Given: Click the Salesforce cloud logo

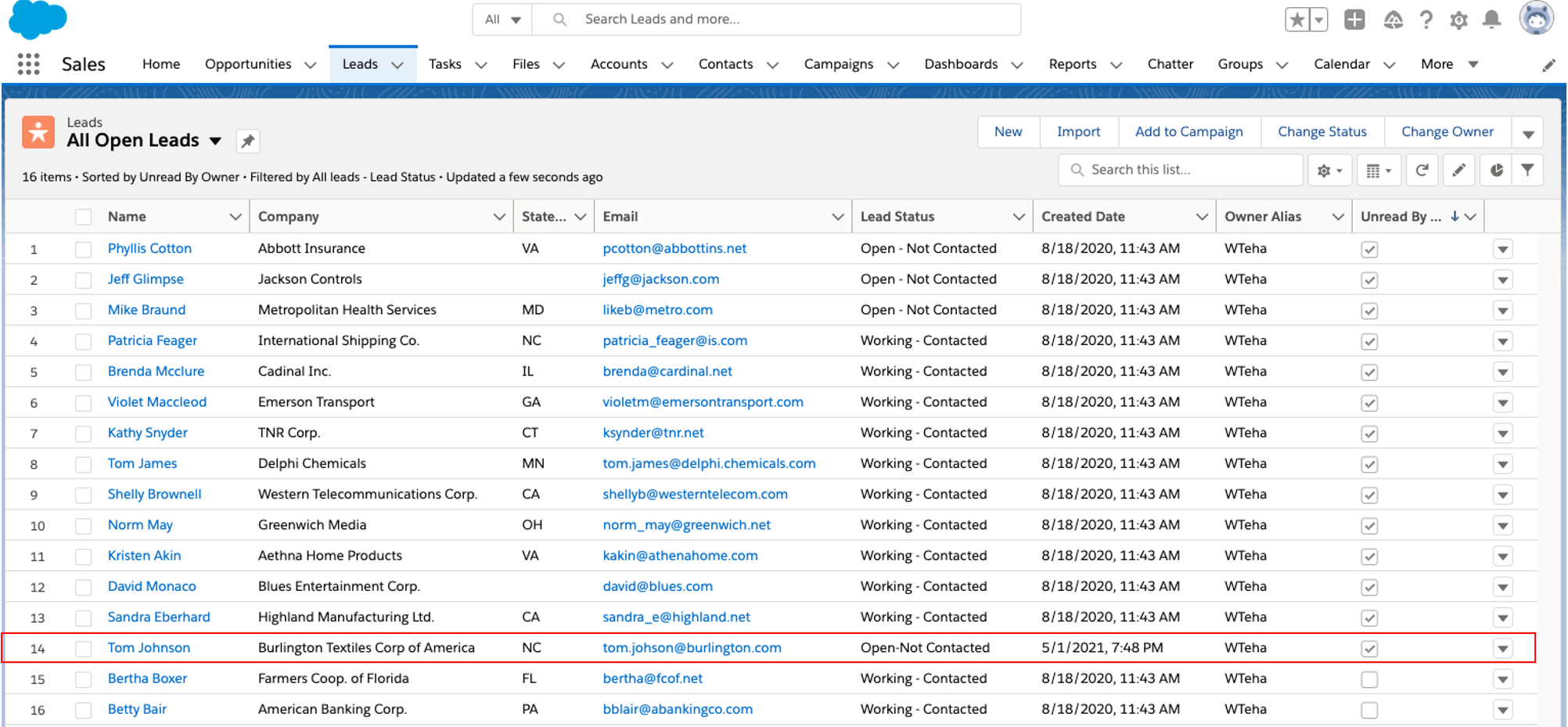Looking at the screenshot, I should point(38,20).
